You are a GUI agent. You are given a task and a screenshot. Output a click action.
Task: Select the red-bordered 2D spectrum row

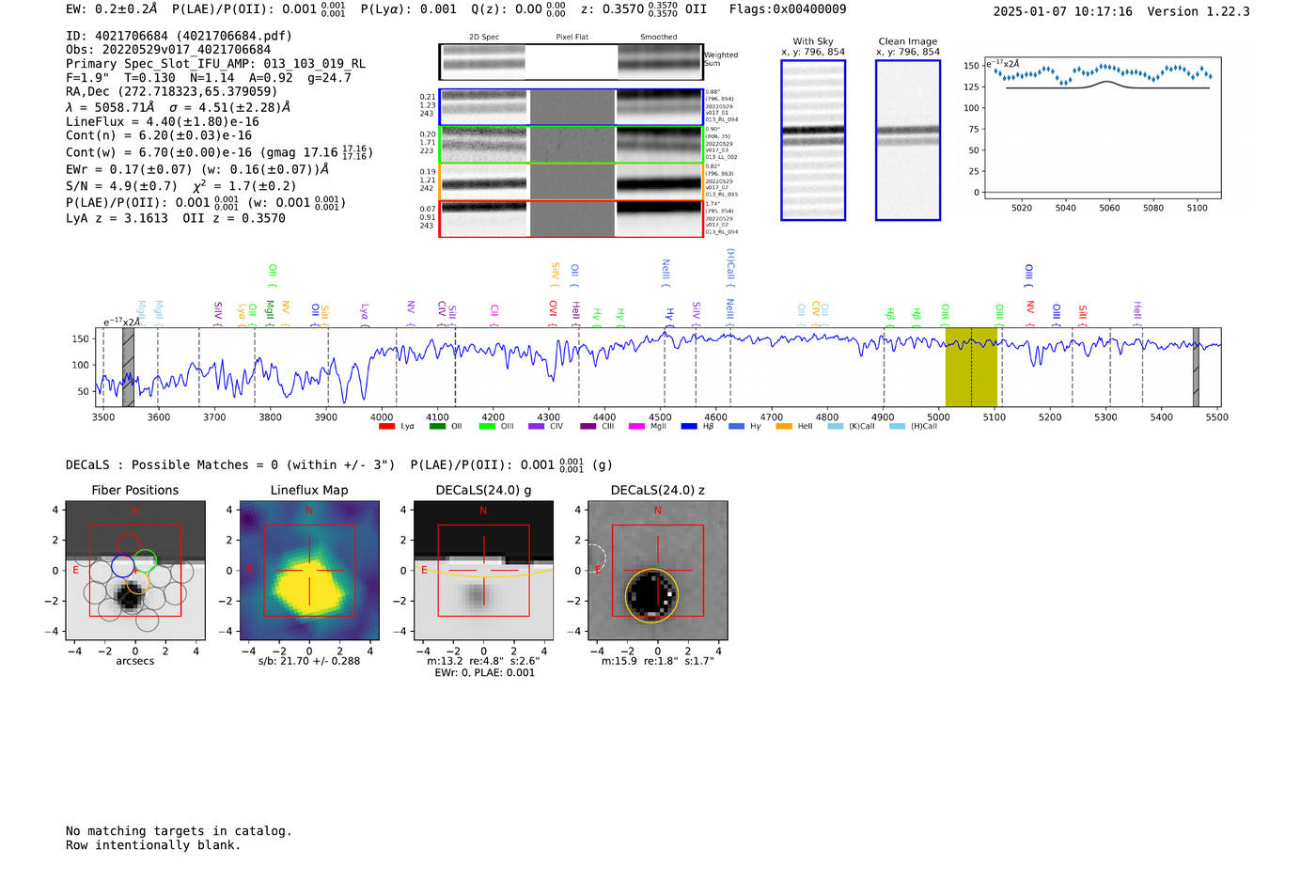click(x=572, y=219)
